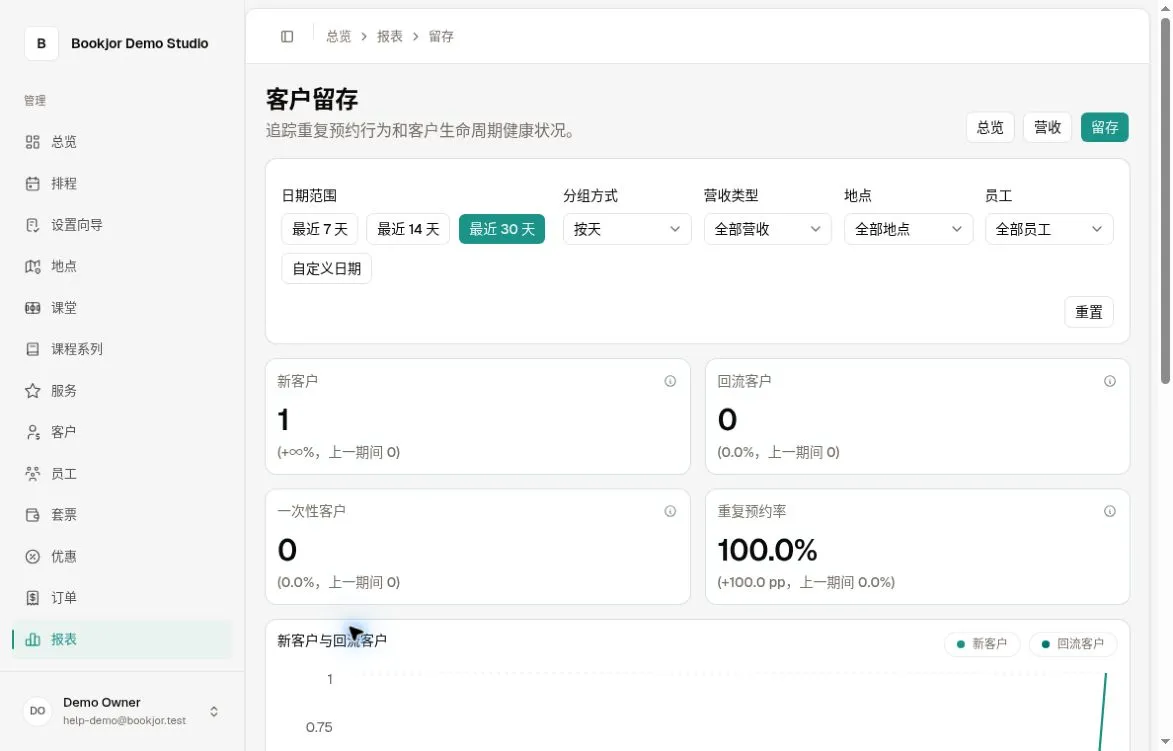Screen dimensions: 1173x751
Task: Open 课程系列 label in sidebar menu
Action: [x=77, y=349]
